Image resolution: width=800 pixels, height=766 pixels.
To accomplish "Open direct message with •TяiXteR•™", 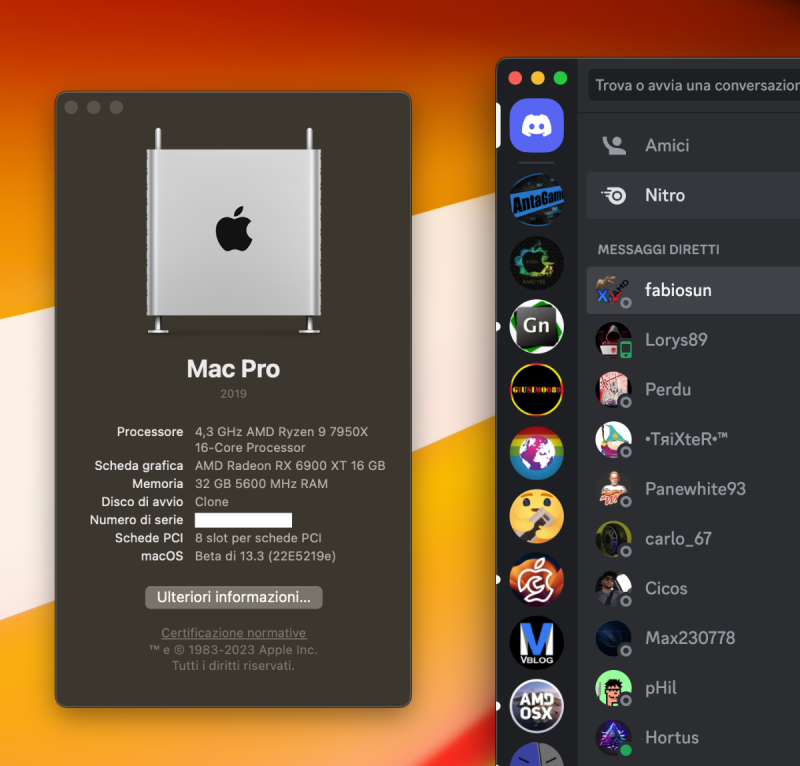I will click(693, 439).
